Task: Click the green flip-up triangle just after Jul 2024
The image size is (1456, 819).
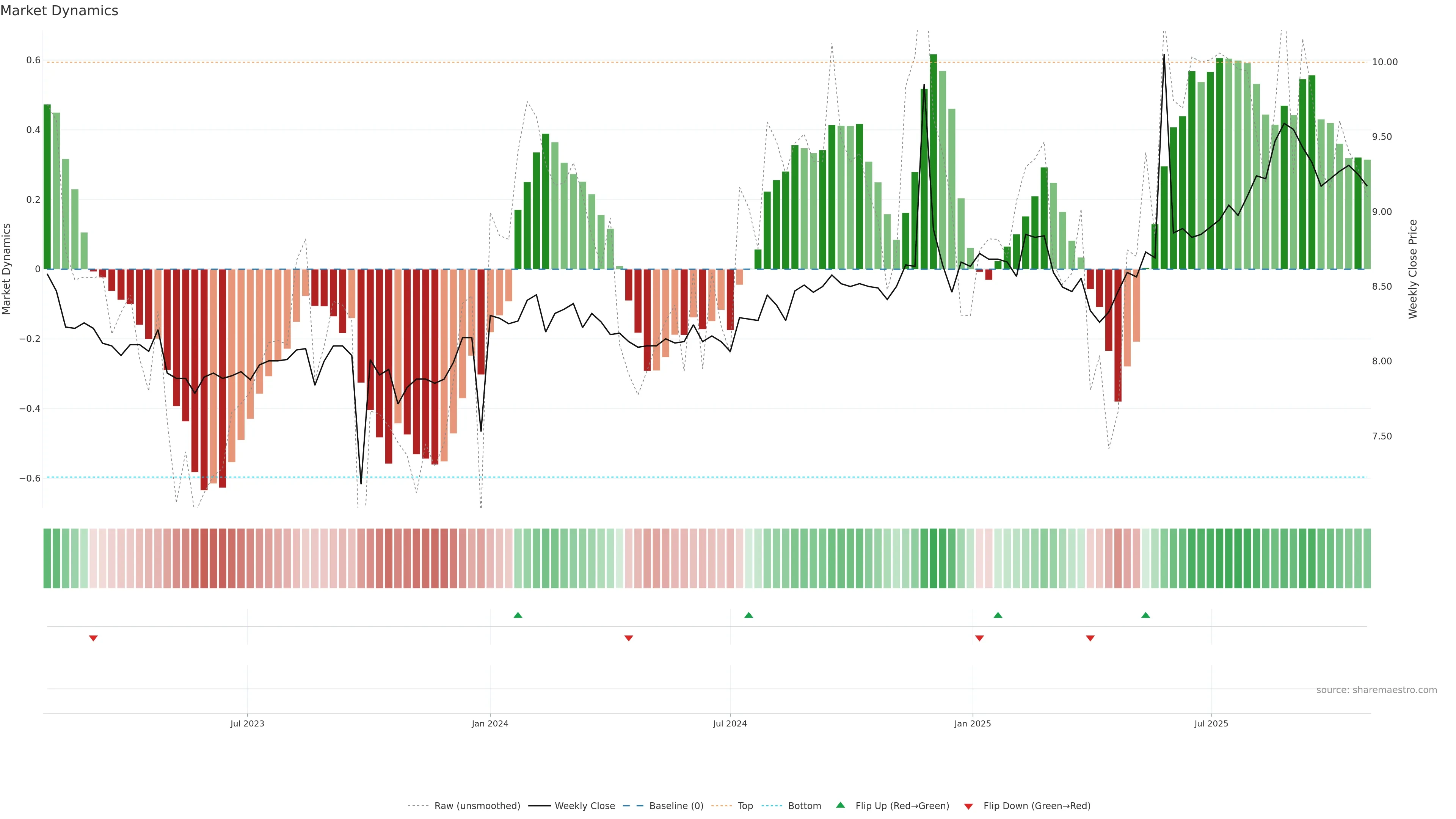Action: point(748,615)
